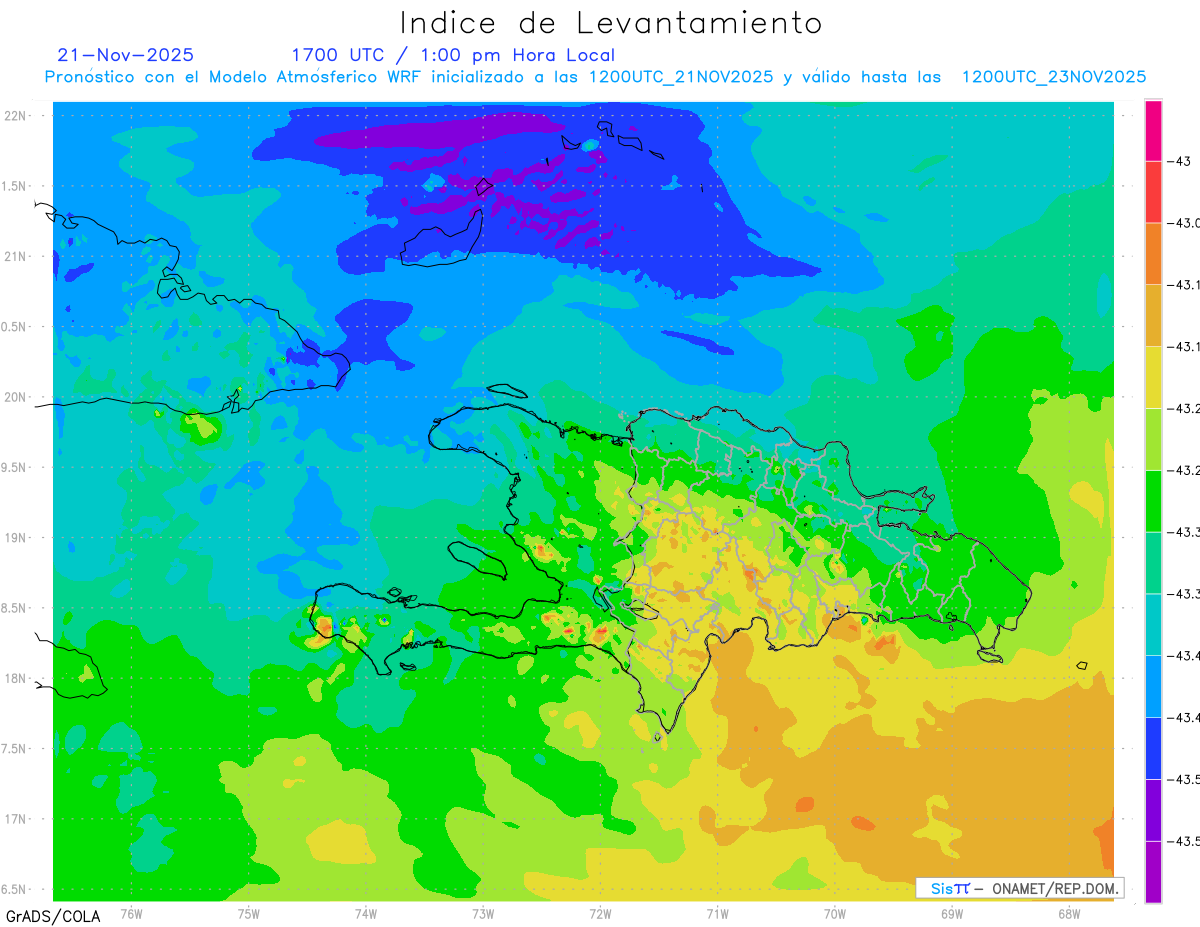Click the '1.5N' latitude tick label

coord(15,186)
